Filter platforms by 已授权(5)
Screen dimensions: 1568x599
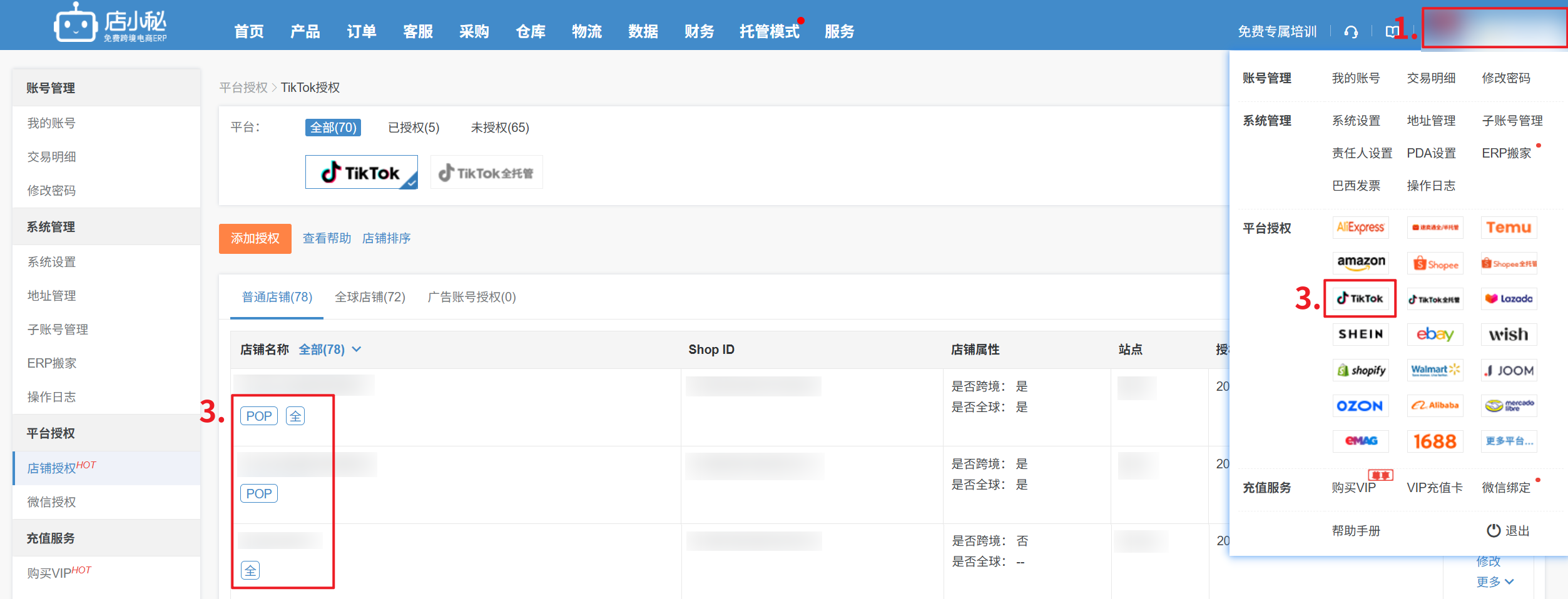[x=413, y=128]
